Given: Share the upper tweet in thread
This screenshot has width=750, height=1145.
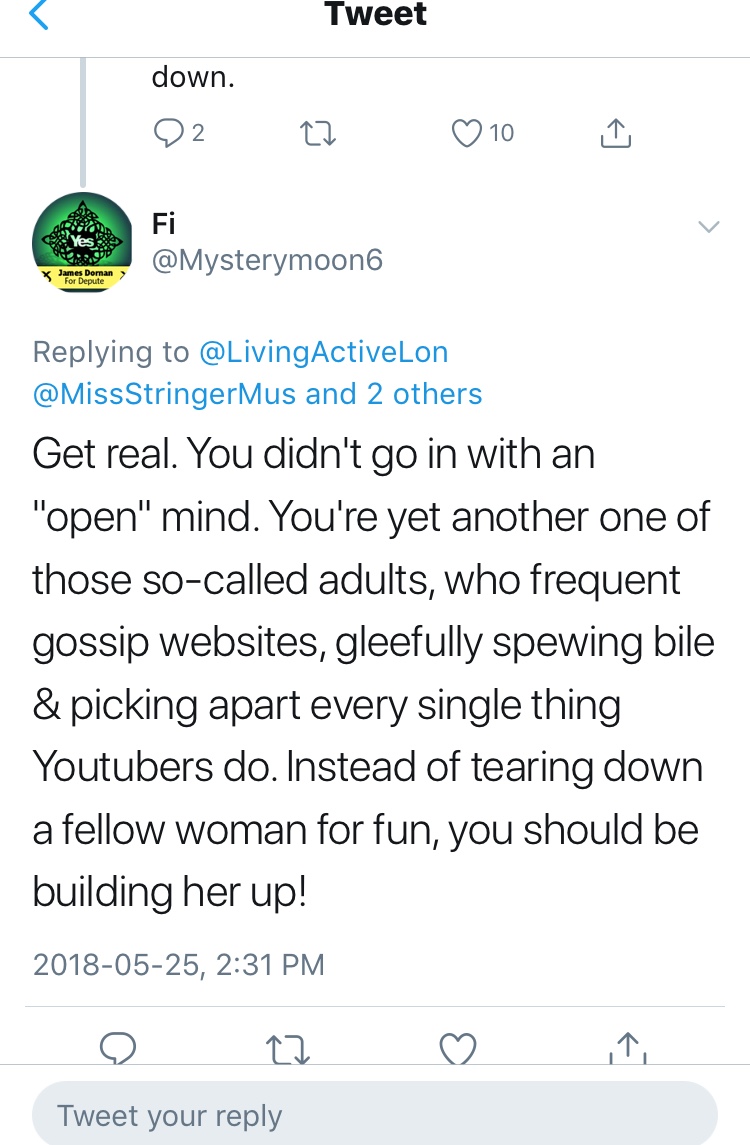Looking at the screenshot, I should 616,132.
